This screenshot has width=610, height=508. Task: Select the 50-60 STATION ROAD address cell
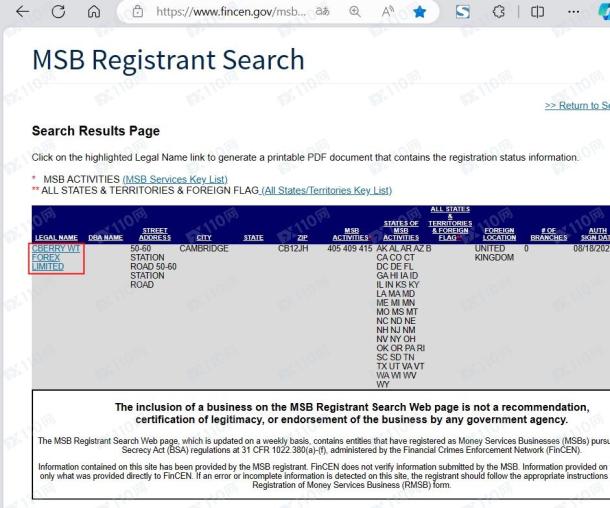tap(153, 266)
